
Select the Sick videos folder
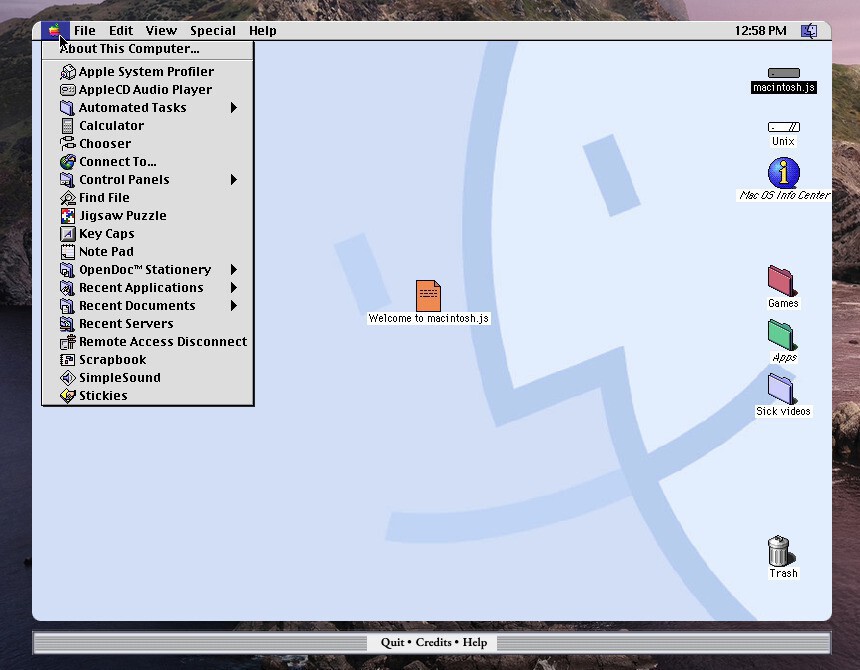click(782, 389)
